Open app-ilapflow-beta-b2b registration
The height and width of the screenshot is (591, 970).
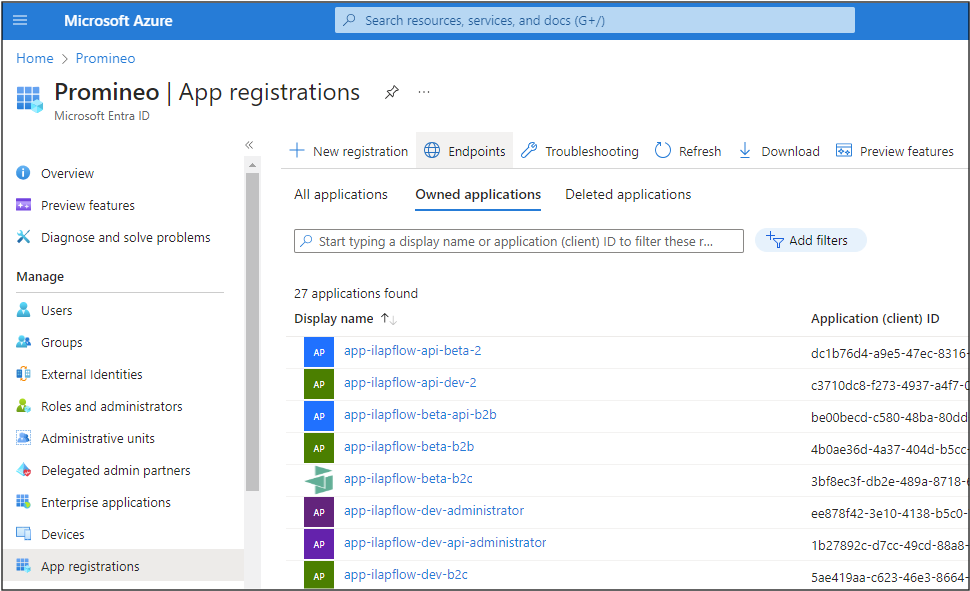[x=409, y=446]
